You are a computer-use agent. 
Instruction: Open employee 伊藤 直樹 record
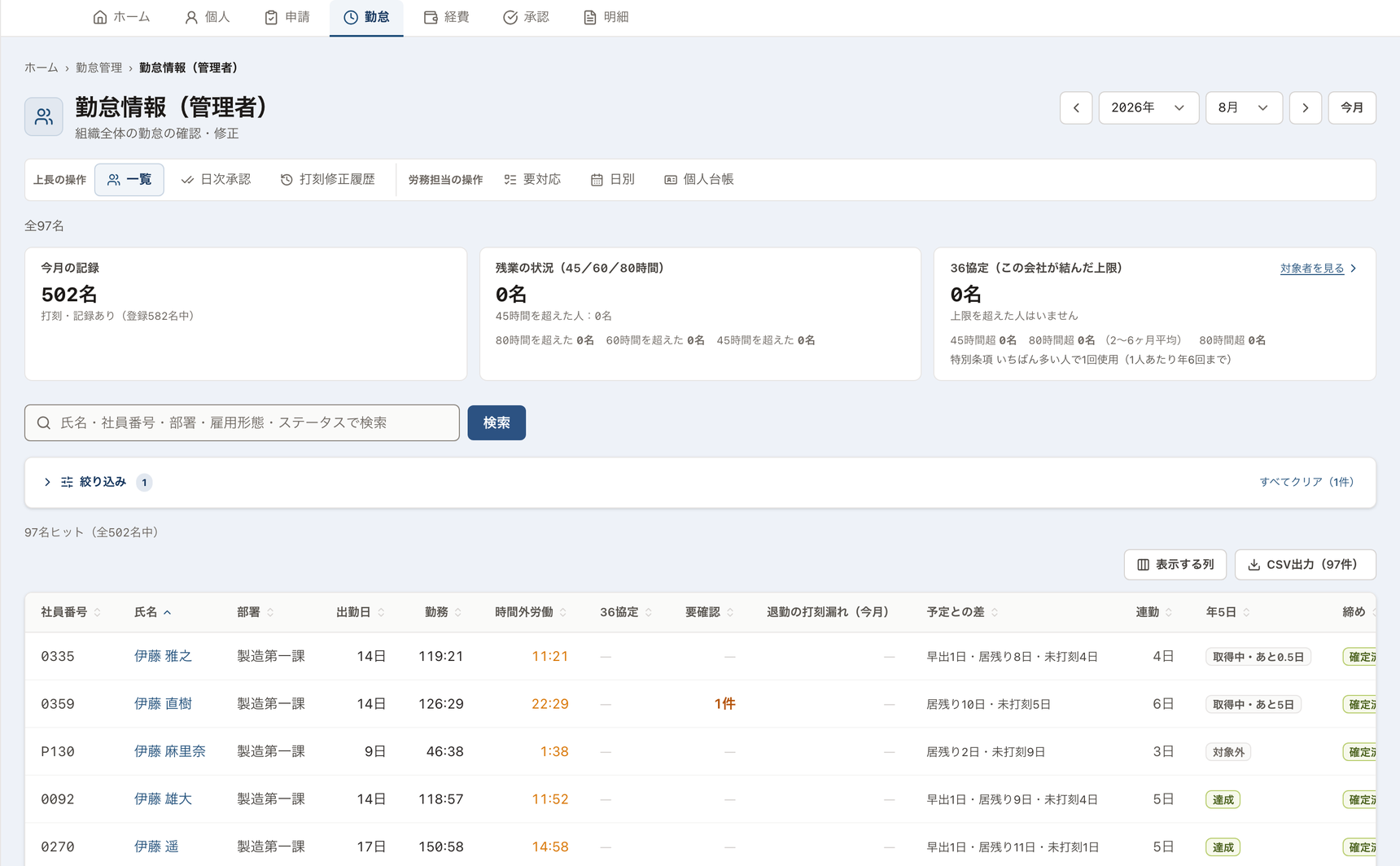point(163,703)
